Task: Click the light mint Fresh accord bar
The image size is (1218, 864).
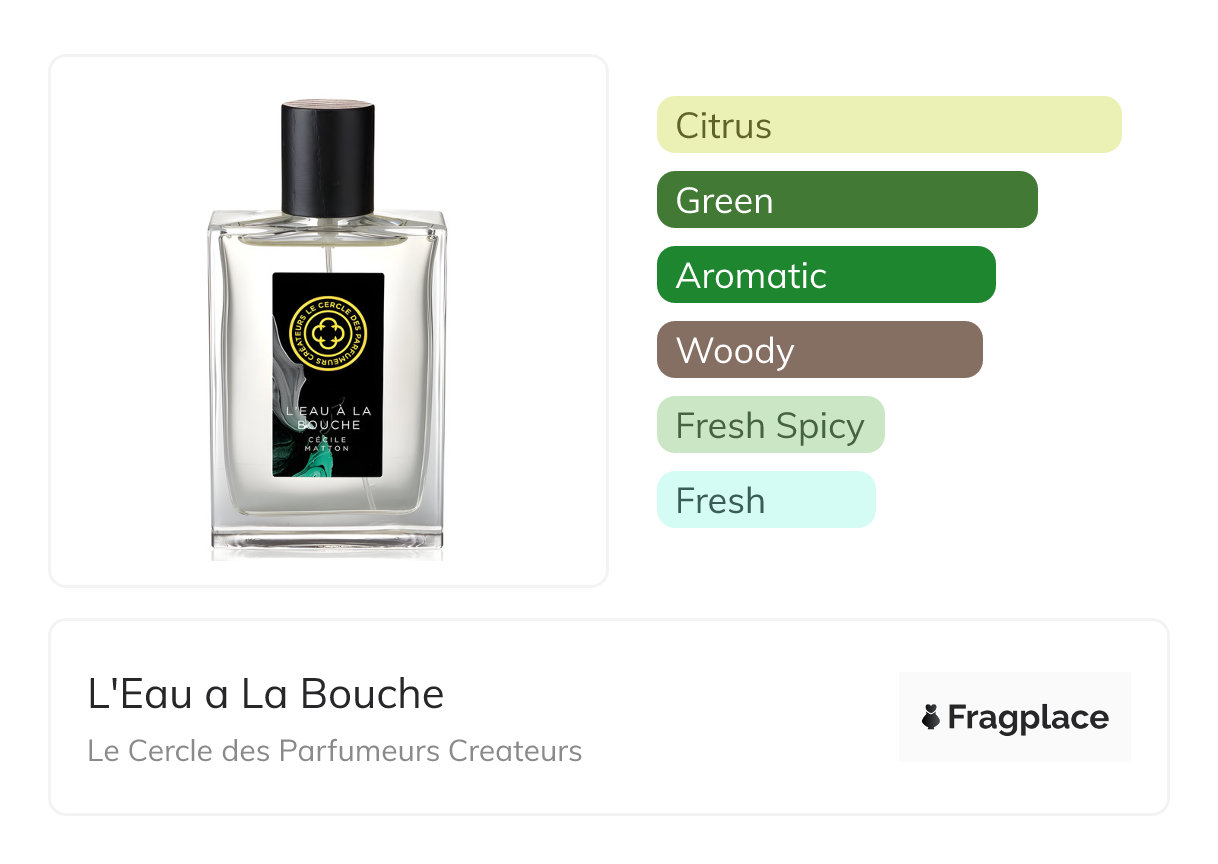Action: coord(766,500)
